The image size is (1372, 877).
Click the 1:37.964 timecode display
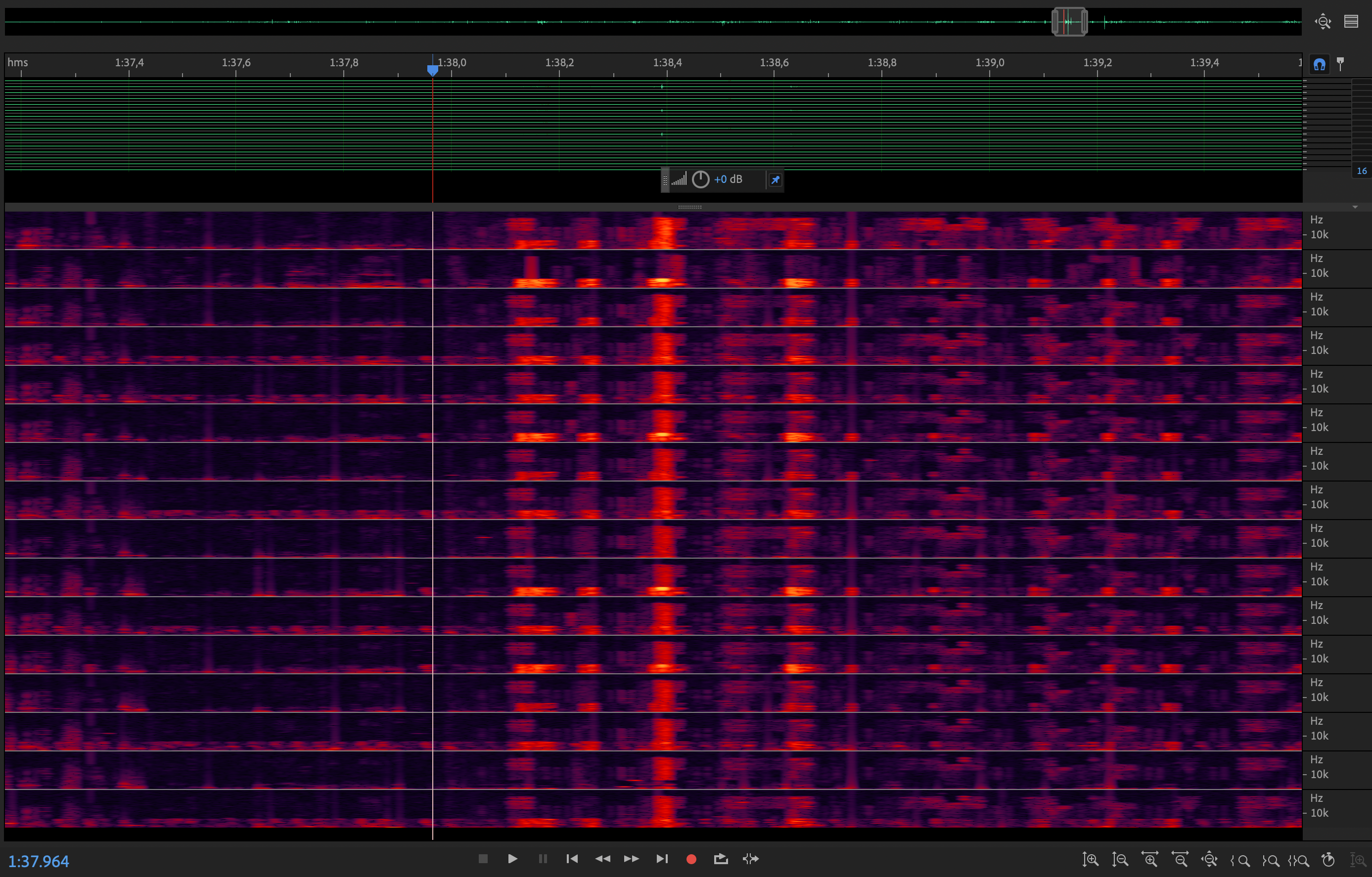[x=39, y=861]
